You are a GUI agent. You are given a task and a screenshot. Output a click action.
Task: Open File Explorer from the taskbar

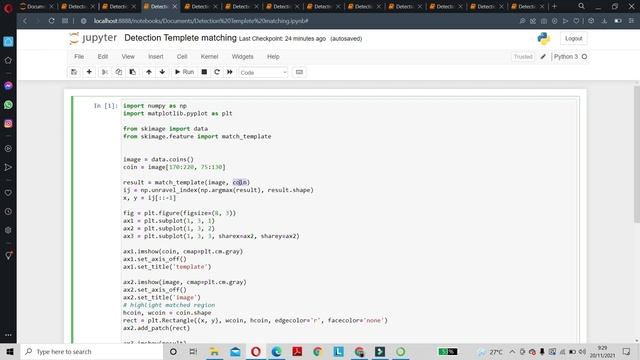214,351
